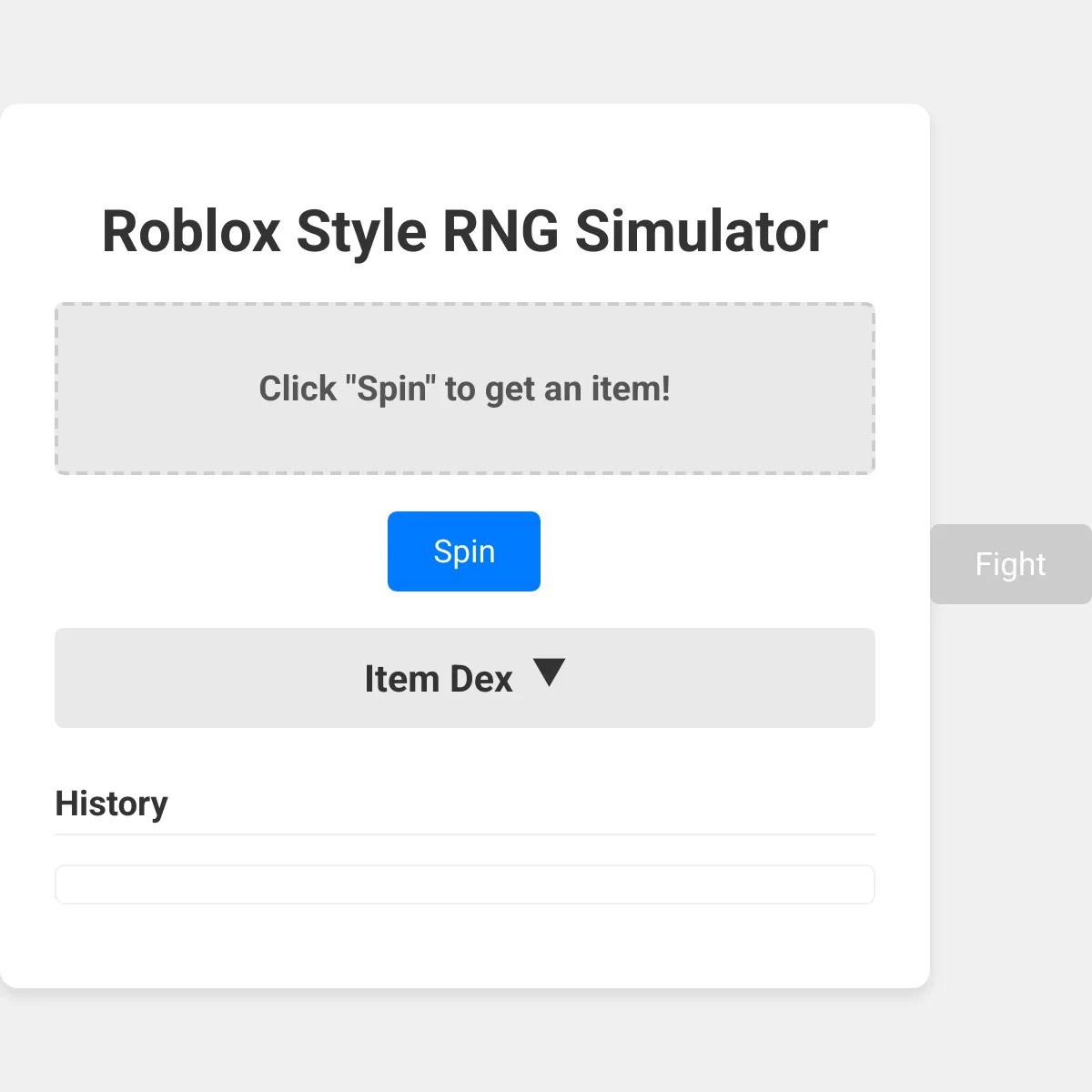Click the History heading
1092x1092 pixels.
coord(112,804)
